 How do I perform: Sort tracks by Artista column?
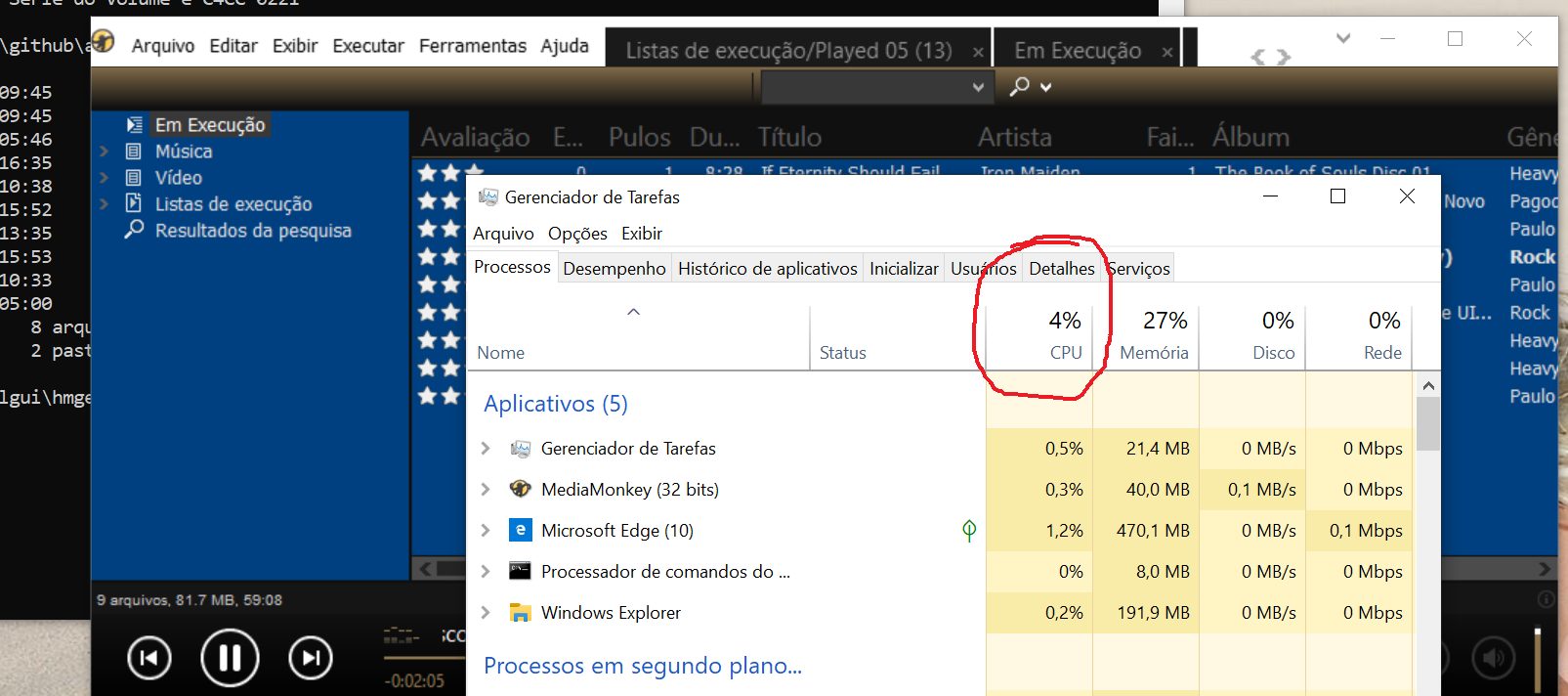(1015, 138)
